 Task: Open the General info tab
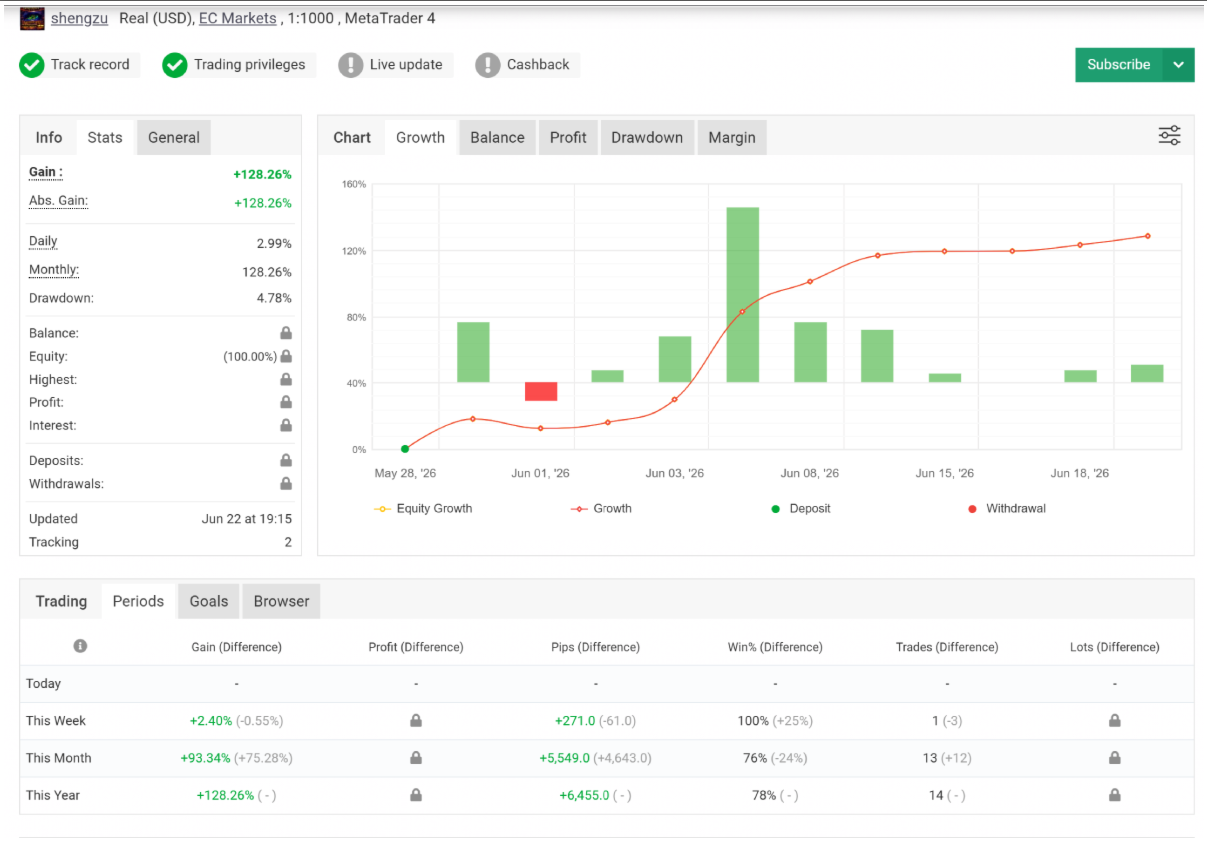tap(174, 138)
